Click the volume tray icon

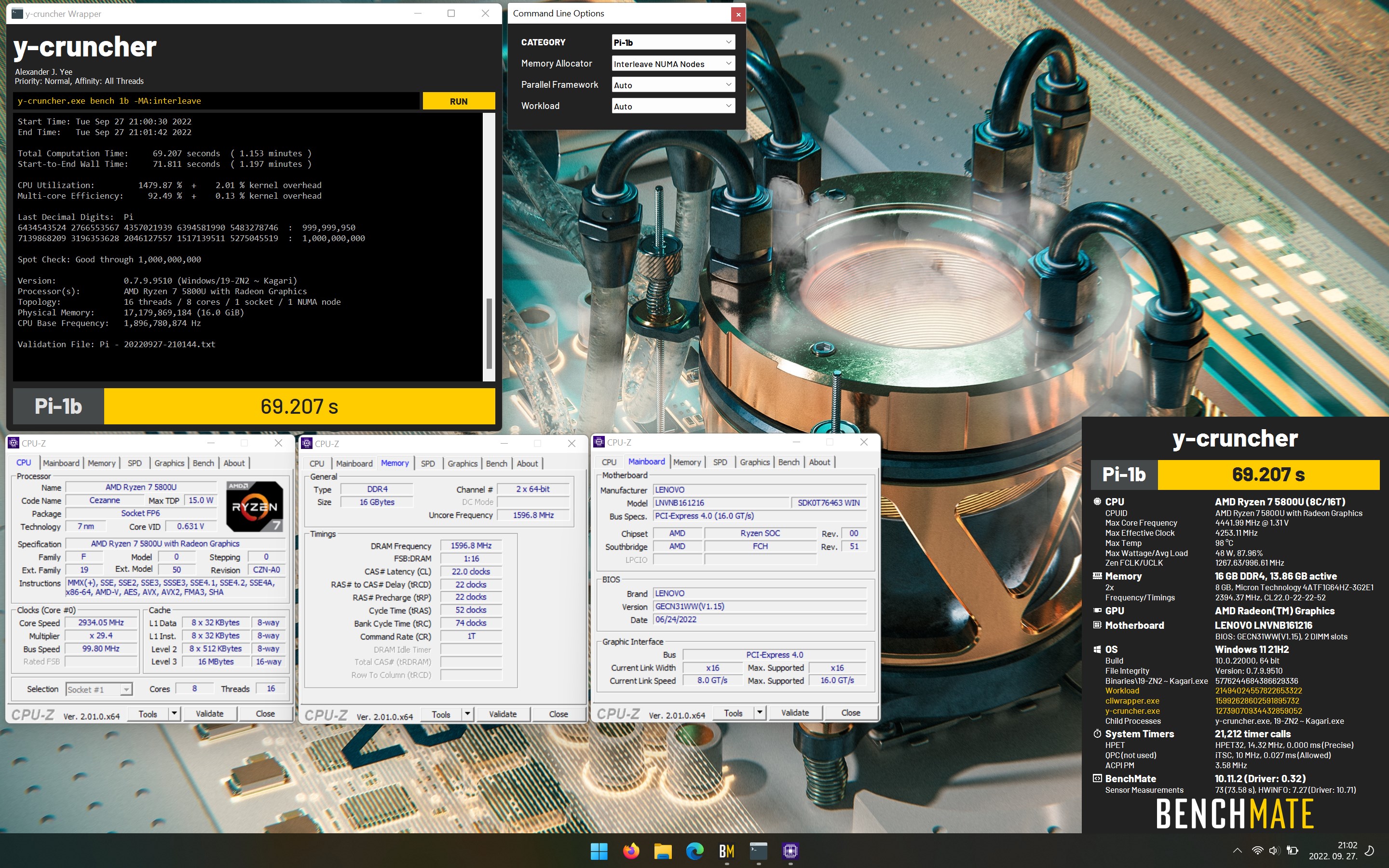coord(1274,851)
